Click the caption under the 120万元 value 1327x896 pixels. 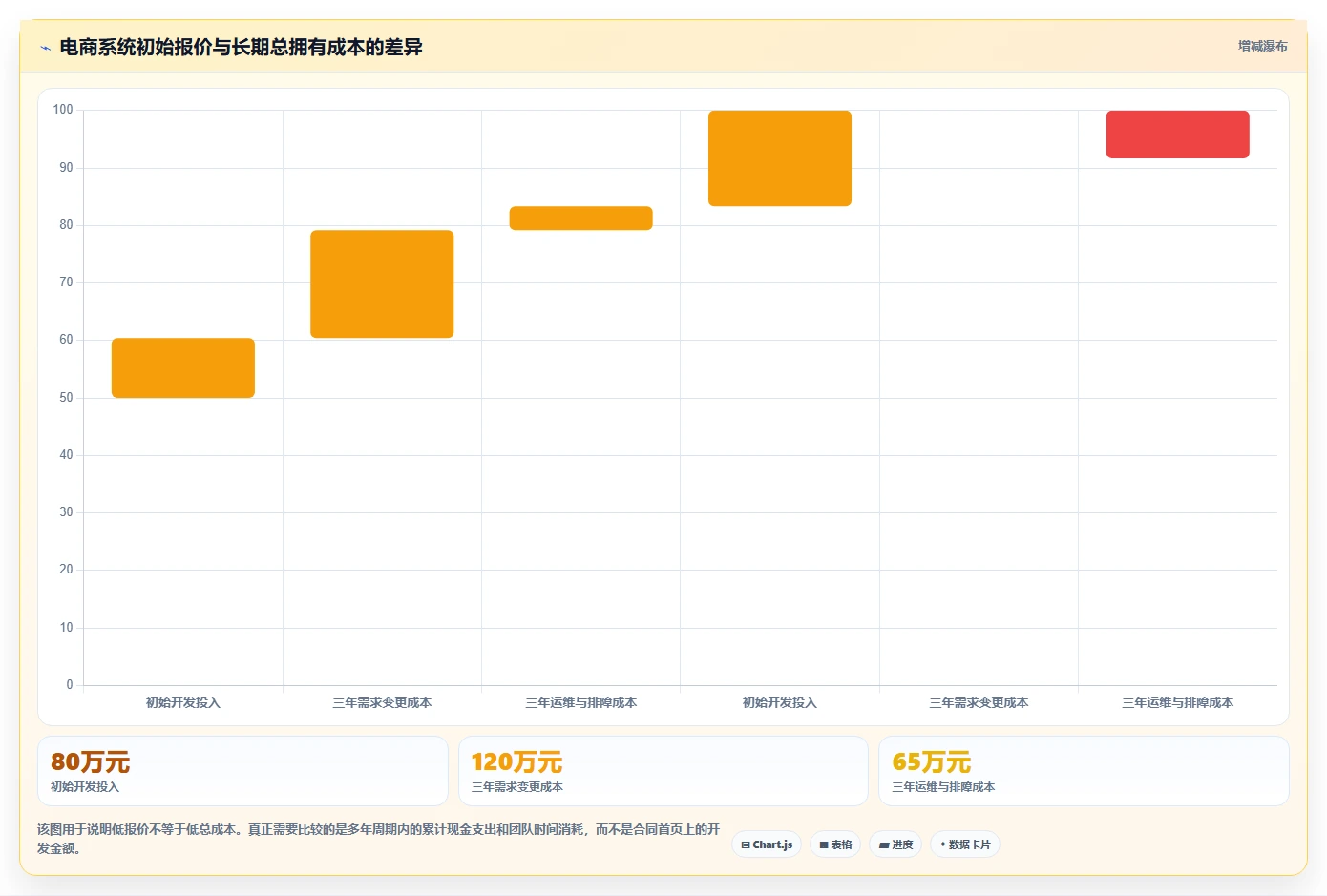pos(517,787)
